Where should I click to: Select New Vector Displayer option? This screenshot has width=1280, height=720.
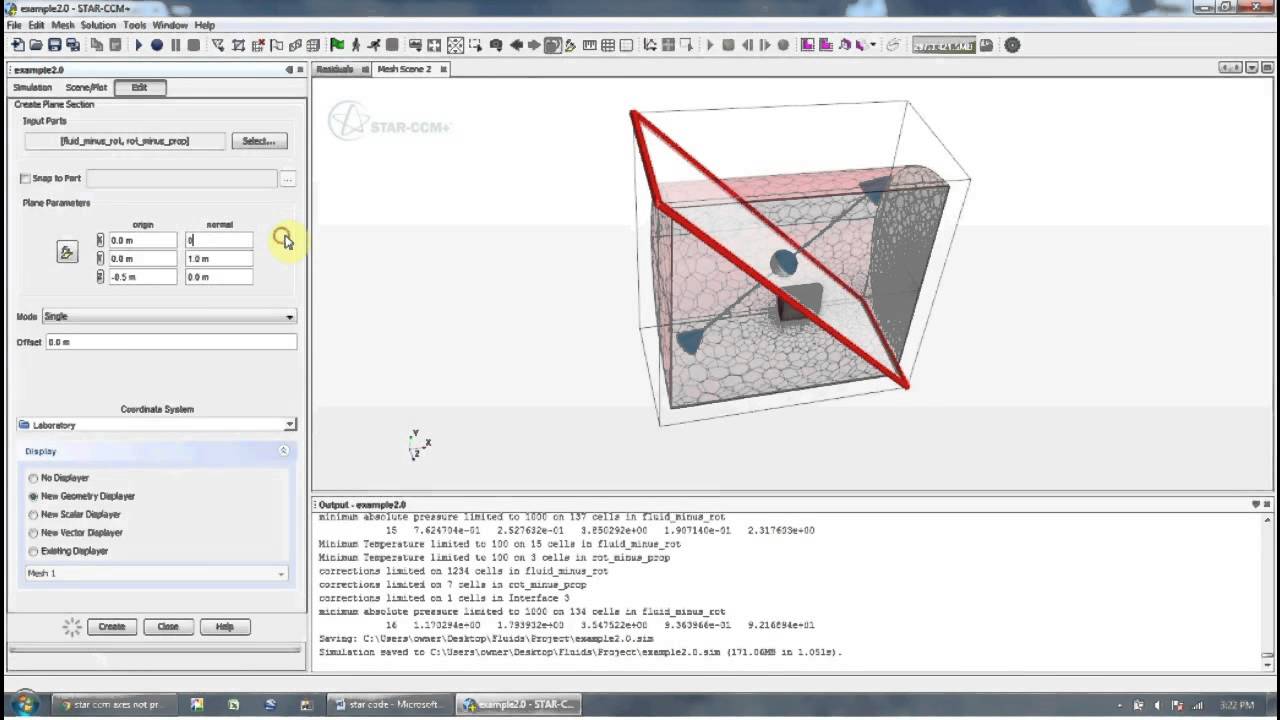click(33, 533)
